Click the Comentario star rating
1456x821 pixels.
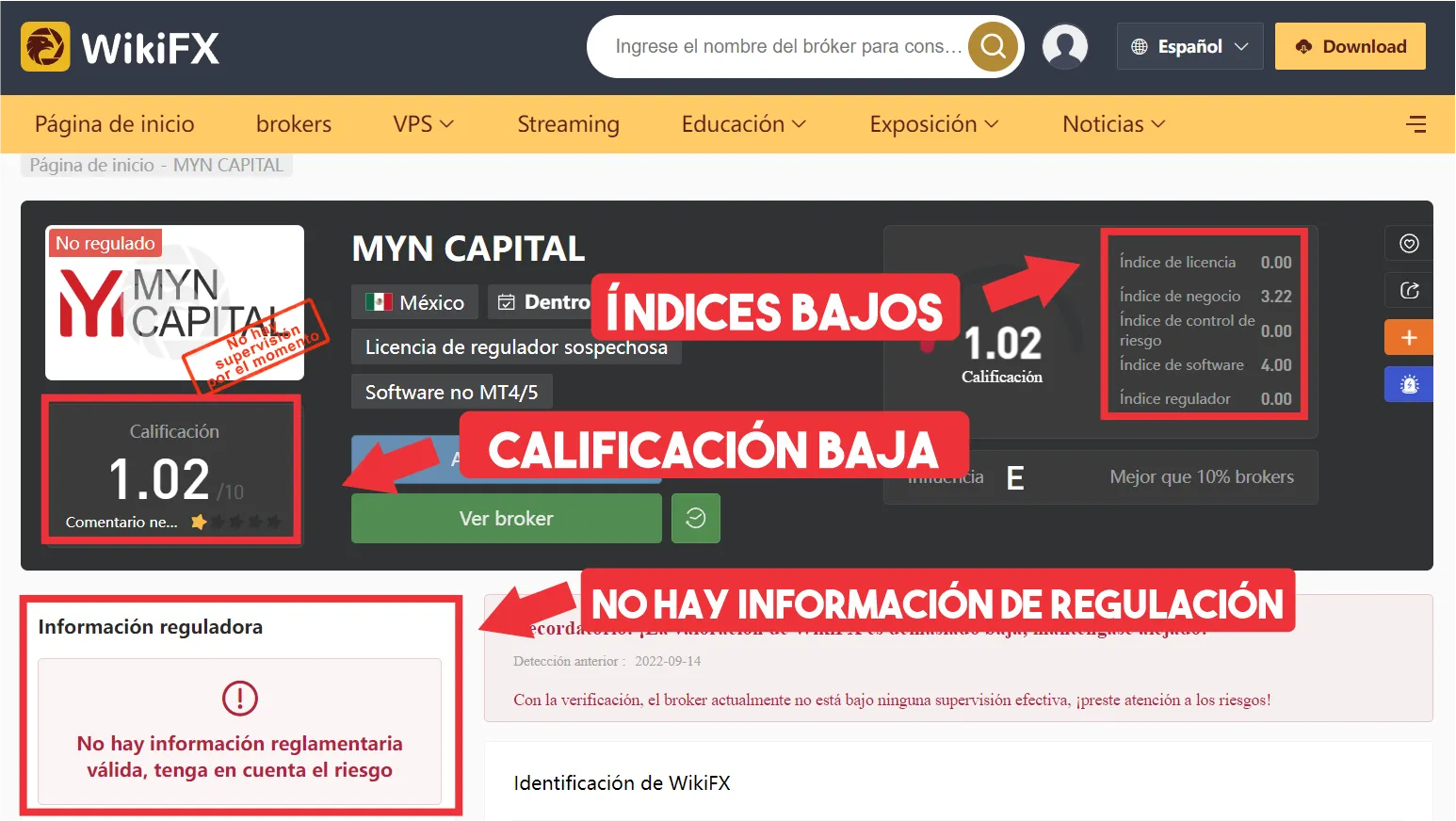click(x=236, y=522)
